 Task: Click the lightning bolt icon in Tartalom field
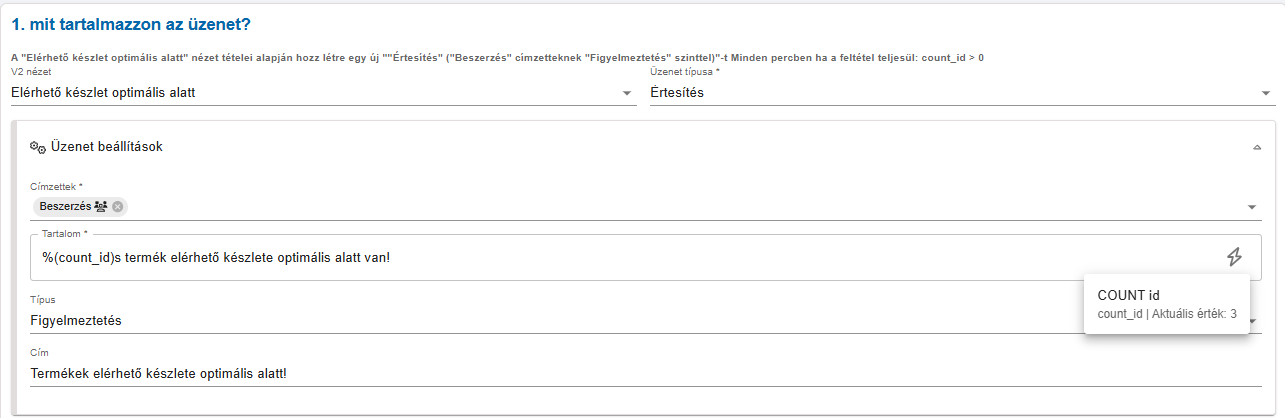click(x=1234, y=257)
